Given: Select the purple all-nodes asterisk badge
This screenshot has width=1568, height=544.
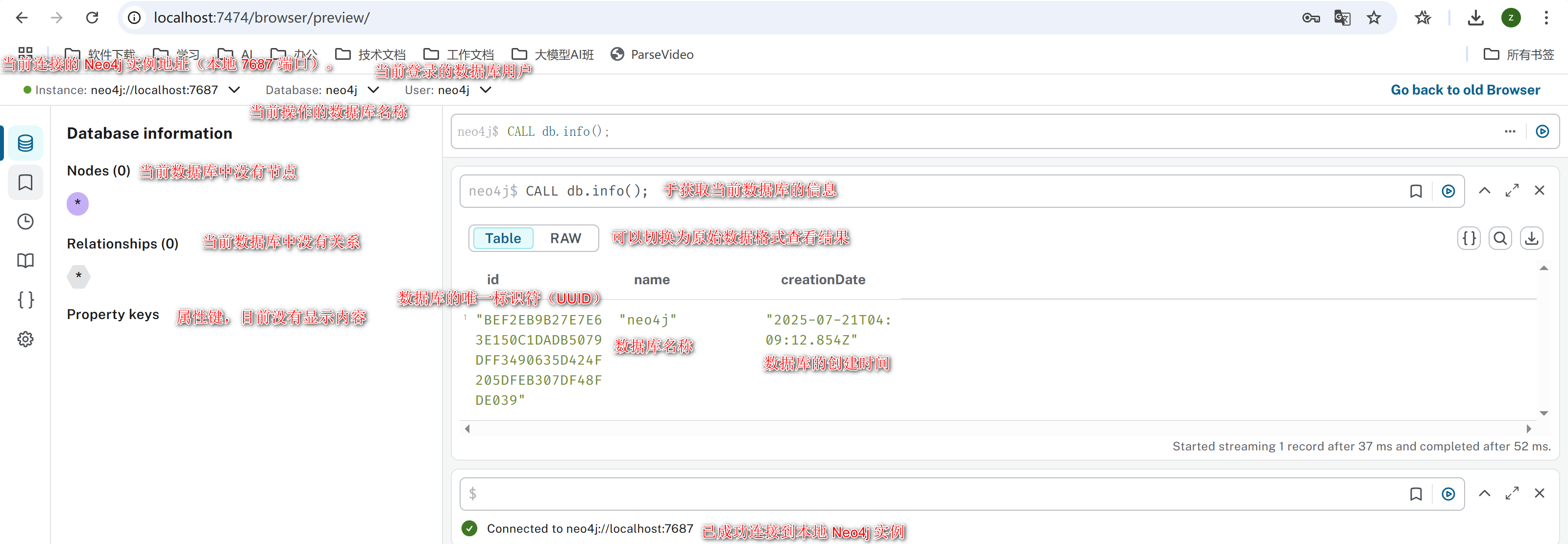Looking at the screenshot, I should (x=77, y=203).
